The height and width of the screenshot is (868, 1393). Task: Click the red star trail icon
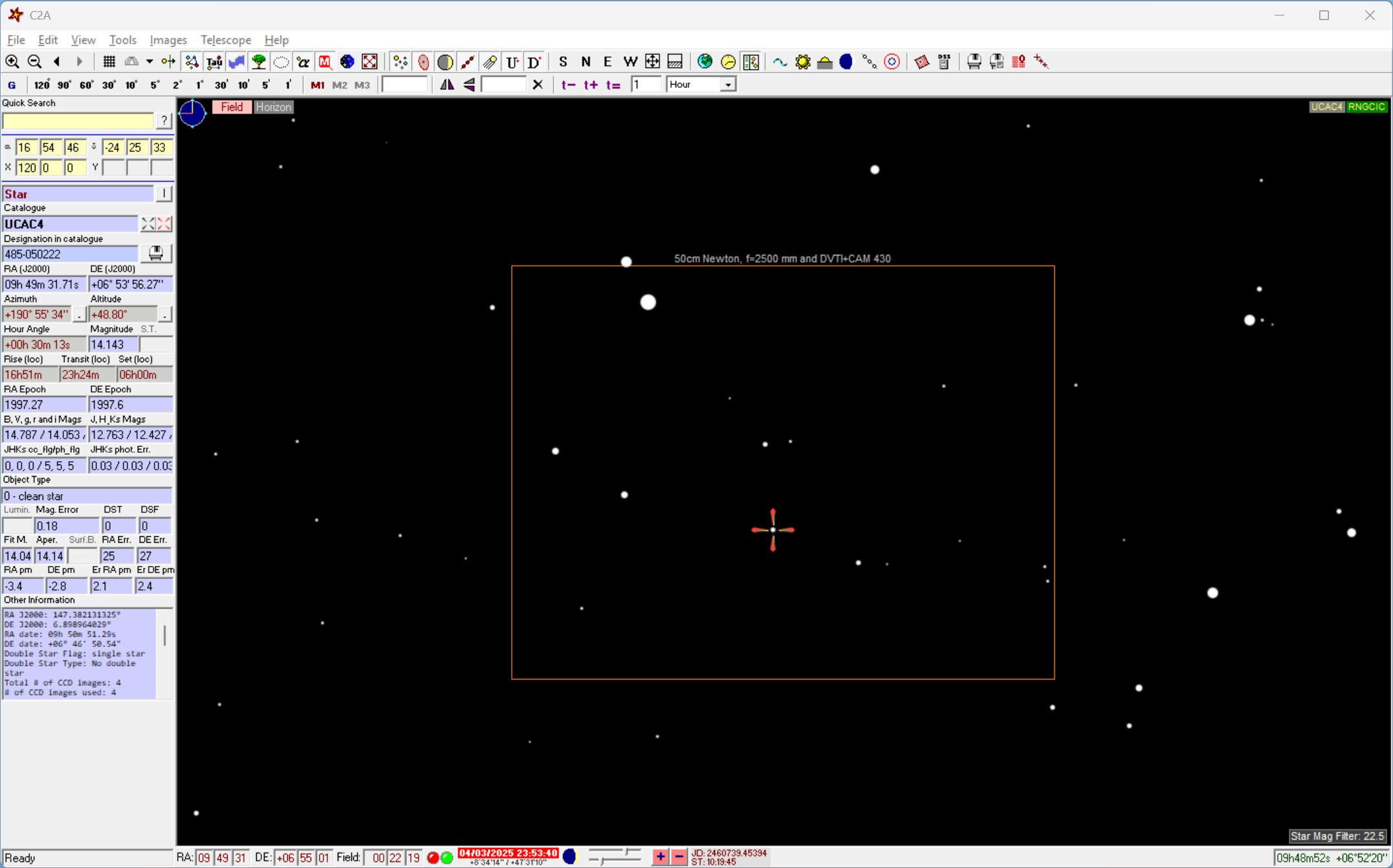click(x=1041, y=61)
